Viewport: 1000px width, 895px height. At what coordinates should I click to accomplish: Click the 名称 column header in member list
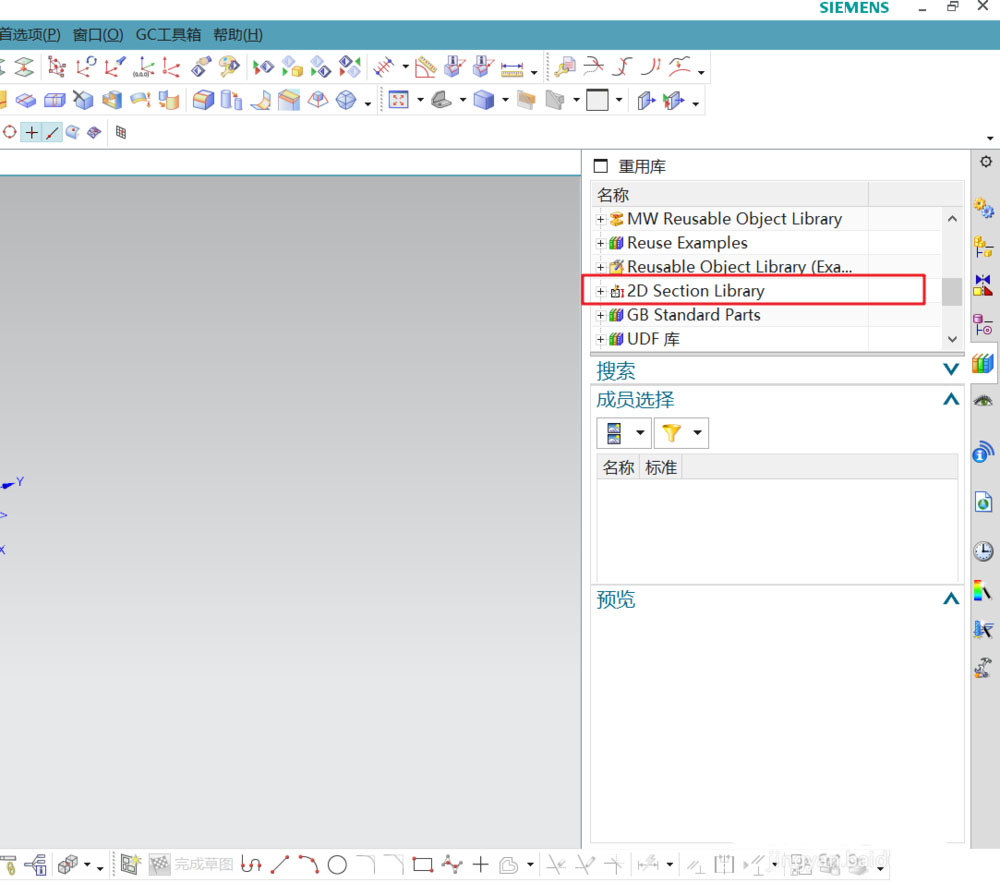click(x=618, y=468)
